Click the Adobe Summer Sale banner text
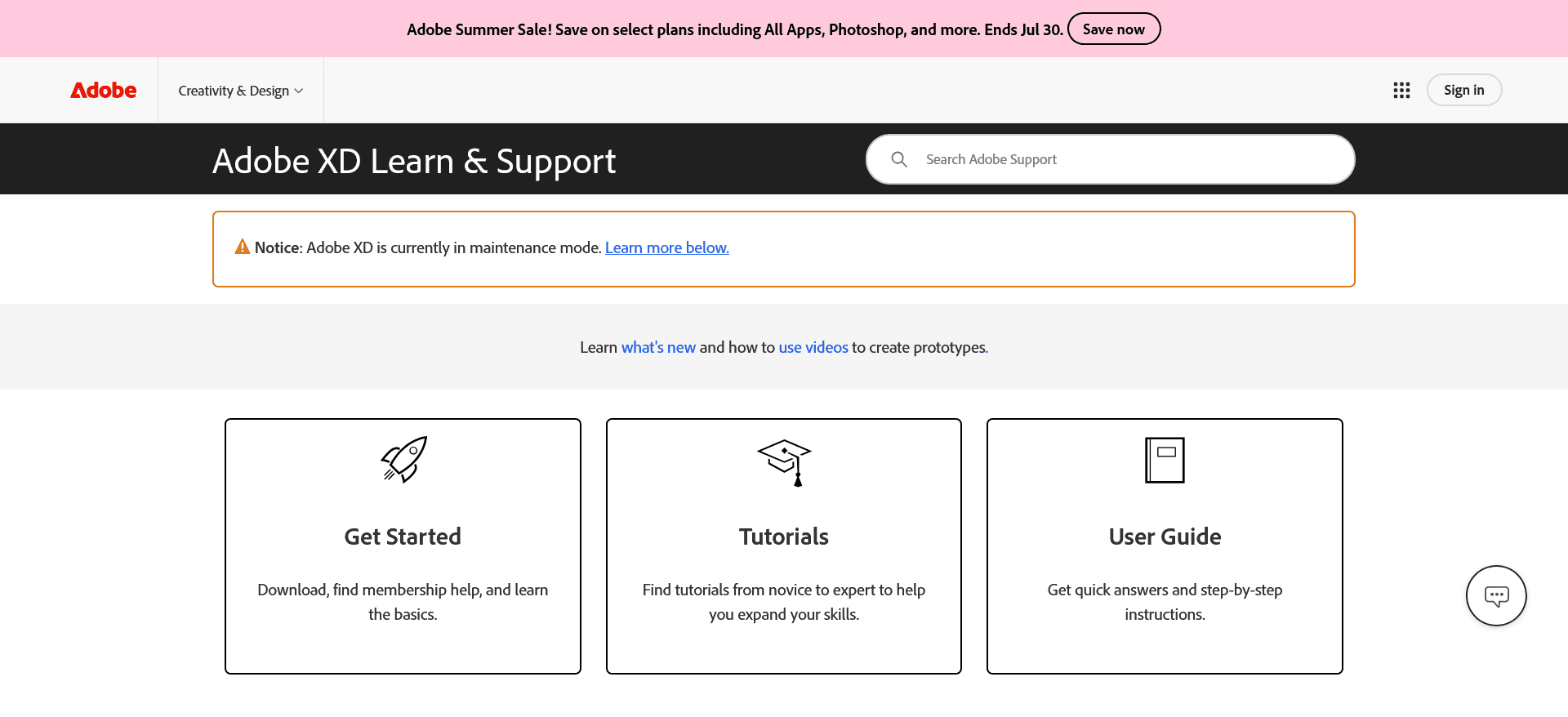Image resolution: width=1568 pixels, height=717 pixels. coord(735,29)
